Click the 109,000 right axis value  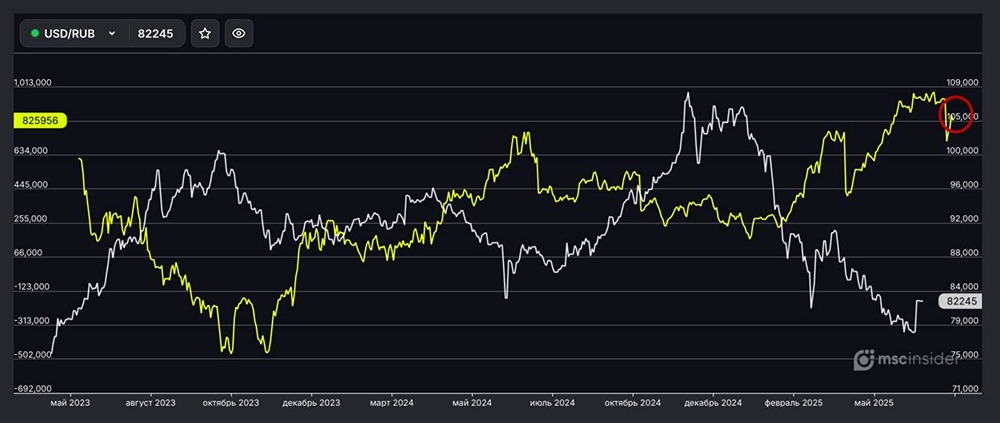[963, 84]
